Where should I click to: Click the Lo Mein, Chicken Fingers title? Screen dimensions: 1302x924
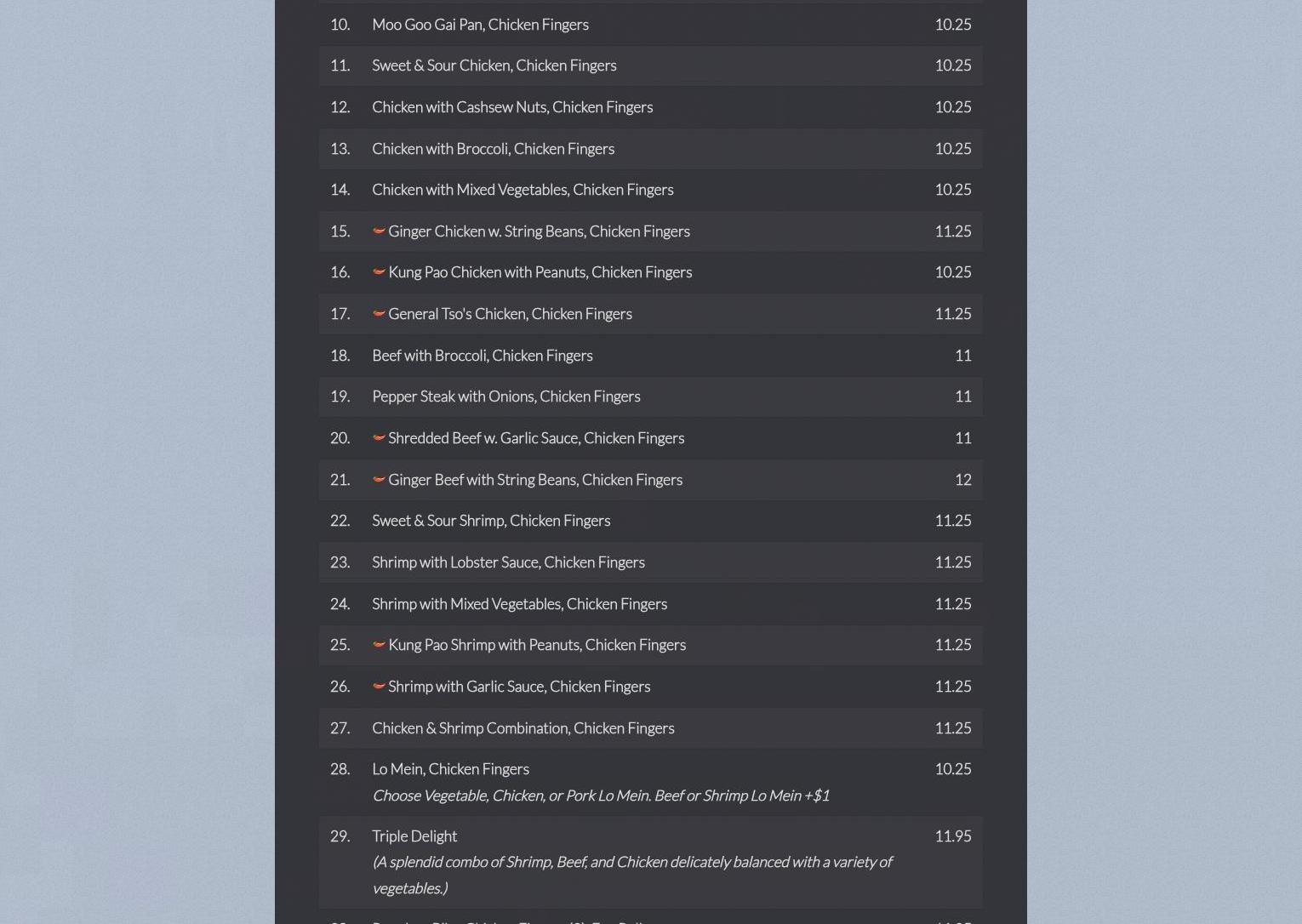[x=450, y=769]
